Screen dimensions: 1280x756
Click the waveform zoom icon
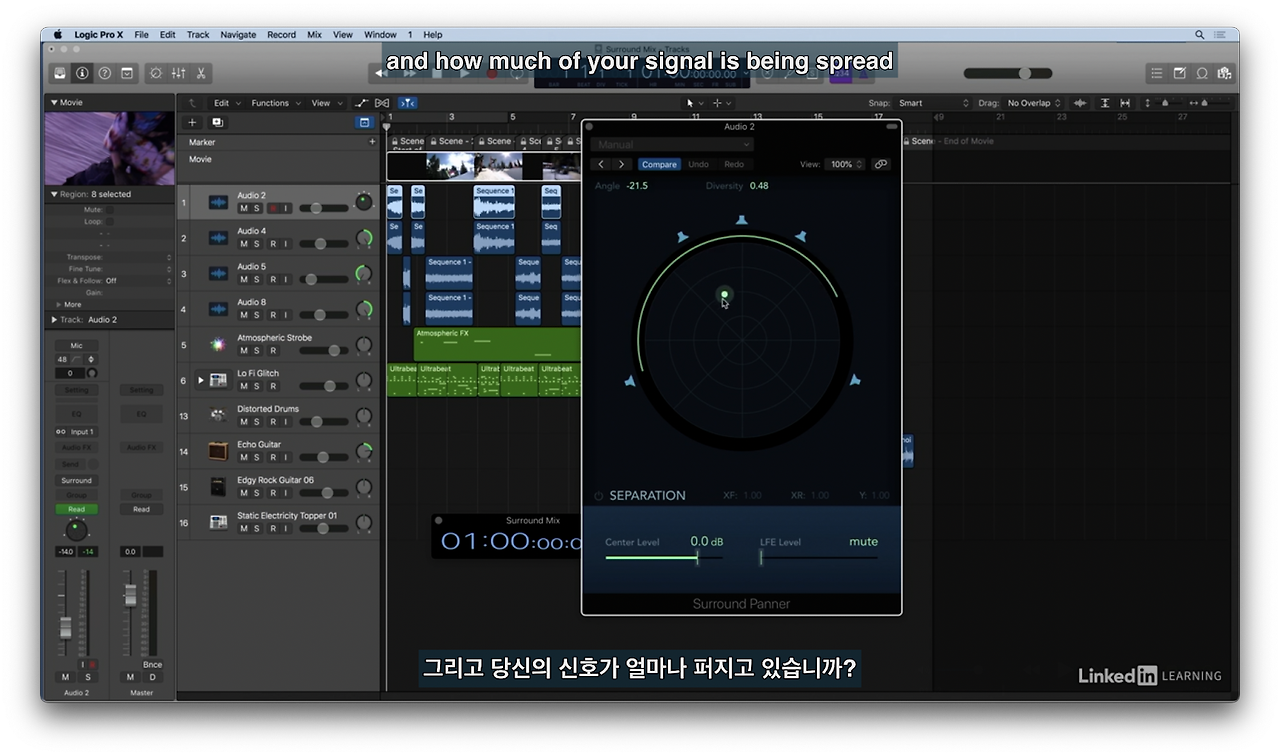tap(1081, 103)
